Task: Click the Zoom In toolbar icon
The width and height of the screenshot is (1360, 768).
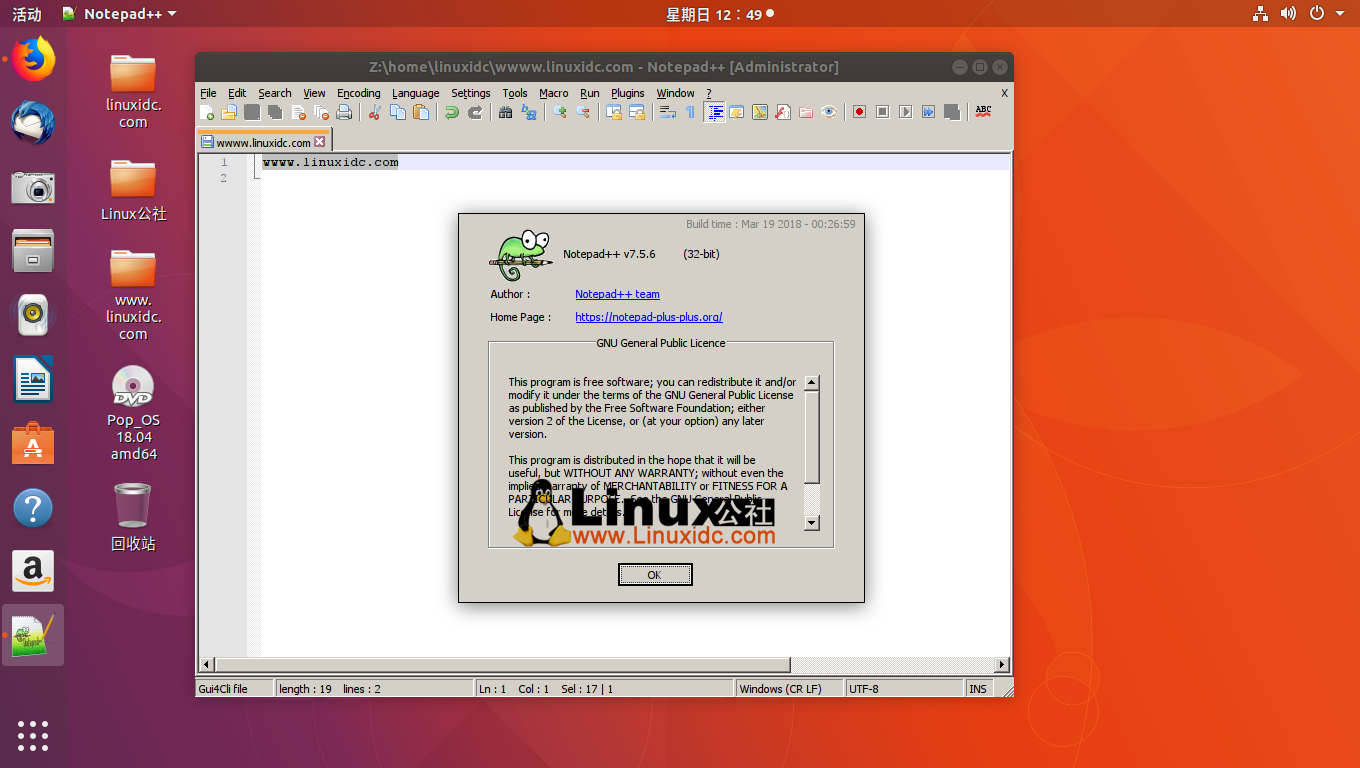Action: pos(560,112)
